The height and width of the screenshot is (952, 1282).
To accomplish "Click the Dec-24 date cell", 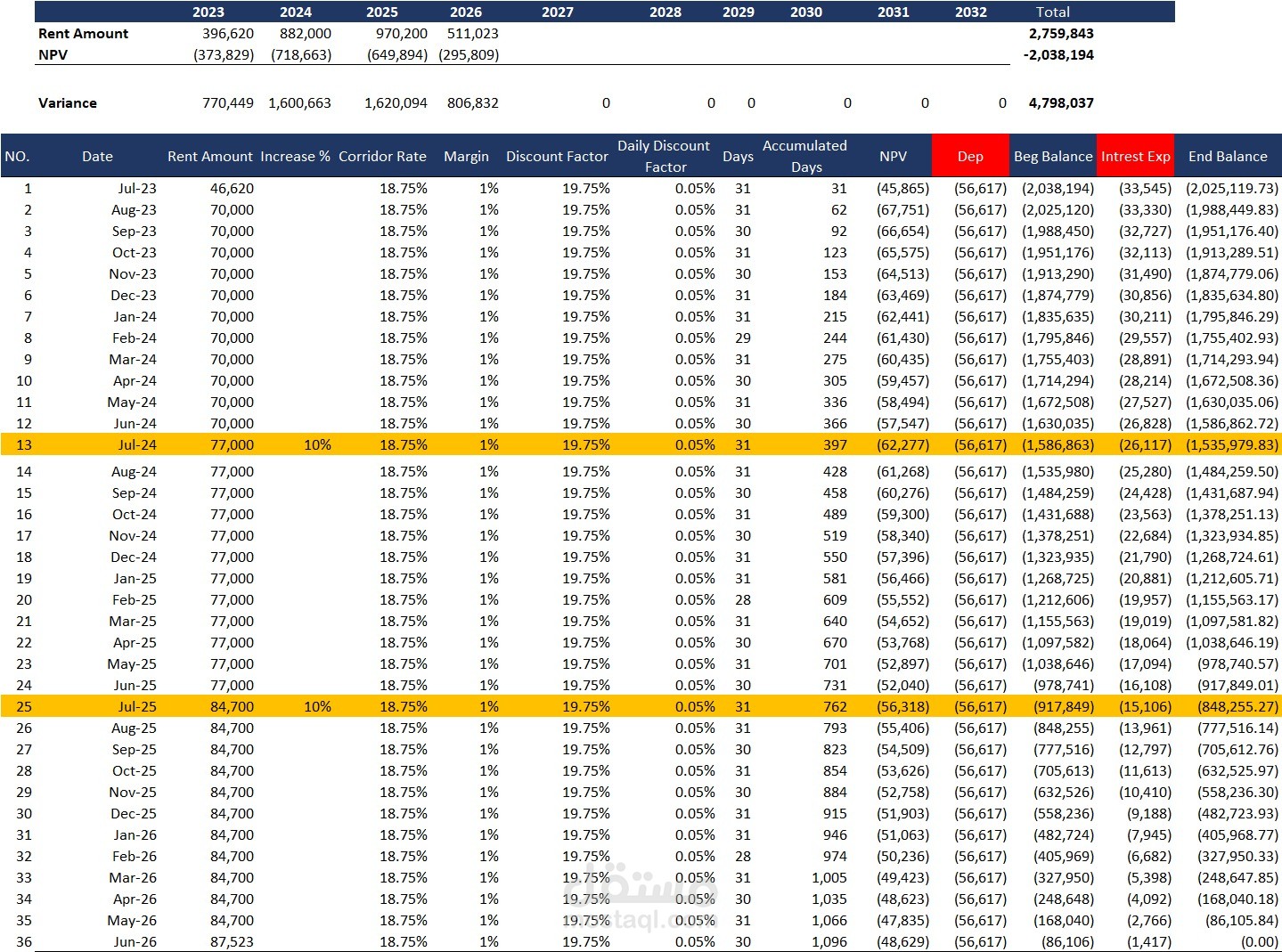I will [134, 557].
